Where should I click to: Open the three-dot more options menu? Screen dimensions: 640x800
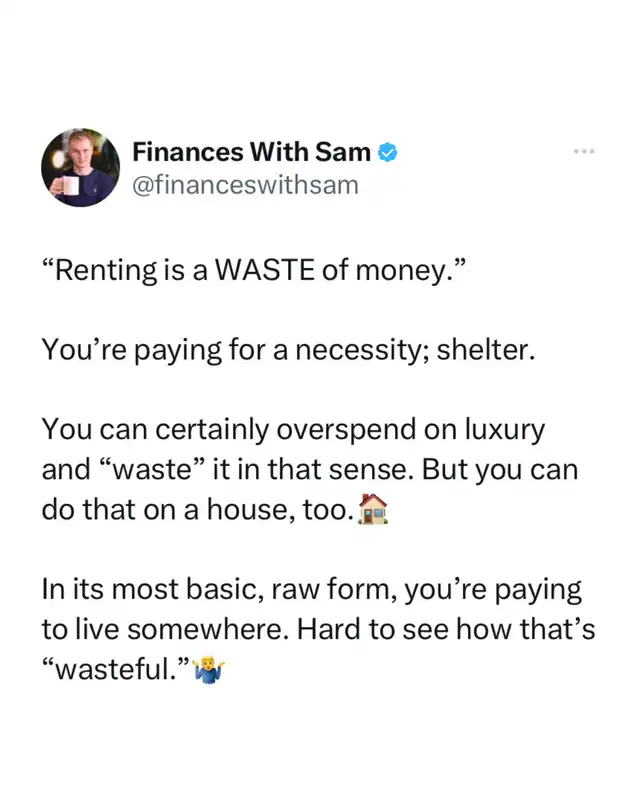point(584,151)
